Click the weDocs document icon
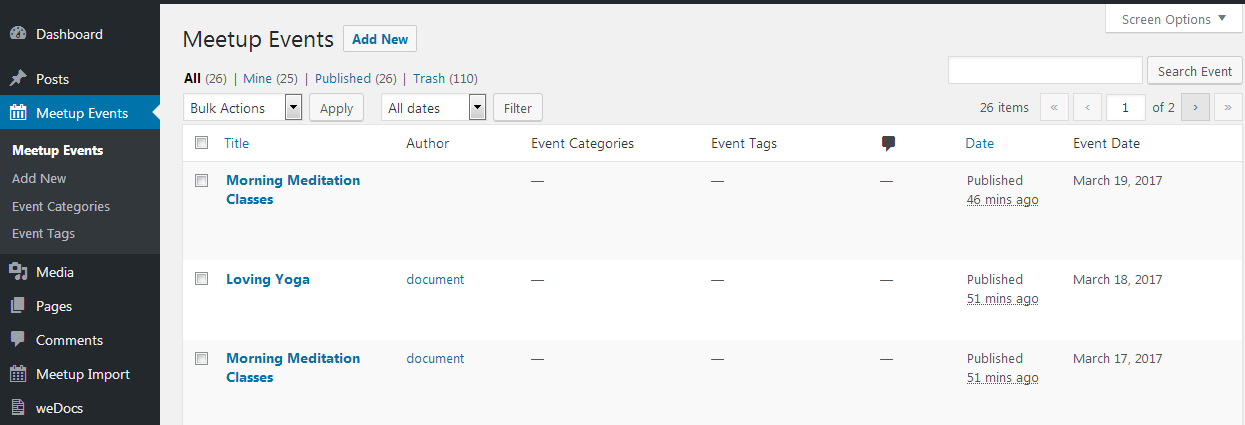 [x=18, y=408]
